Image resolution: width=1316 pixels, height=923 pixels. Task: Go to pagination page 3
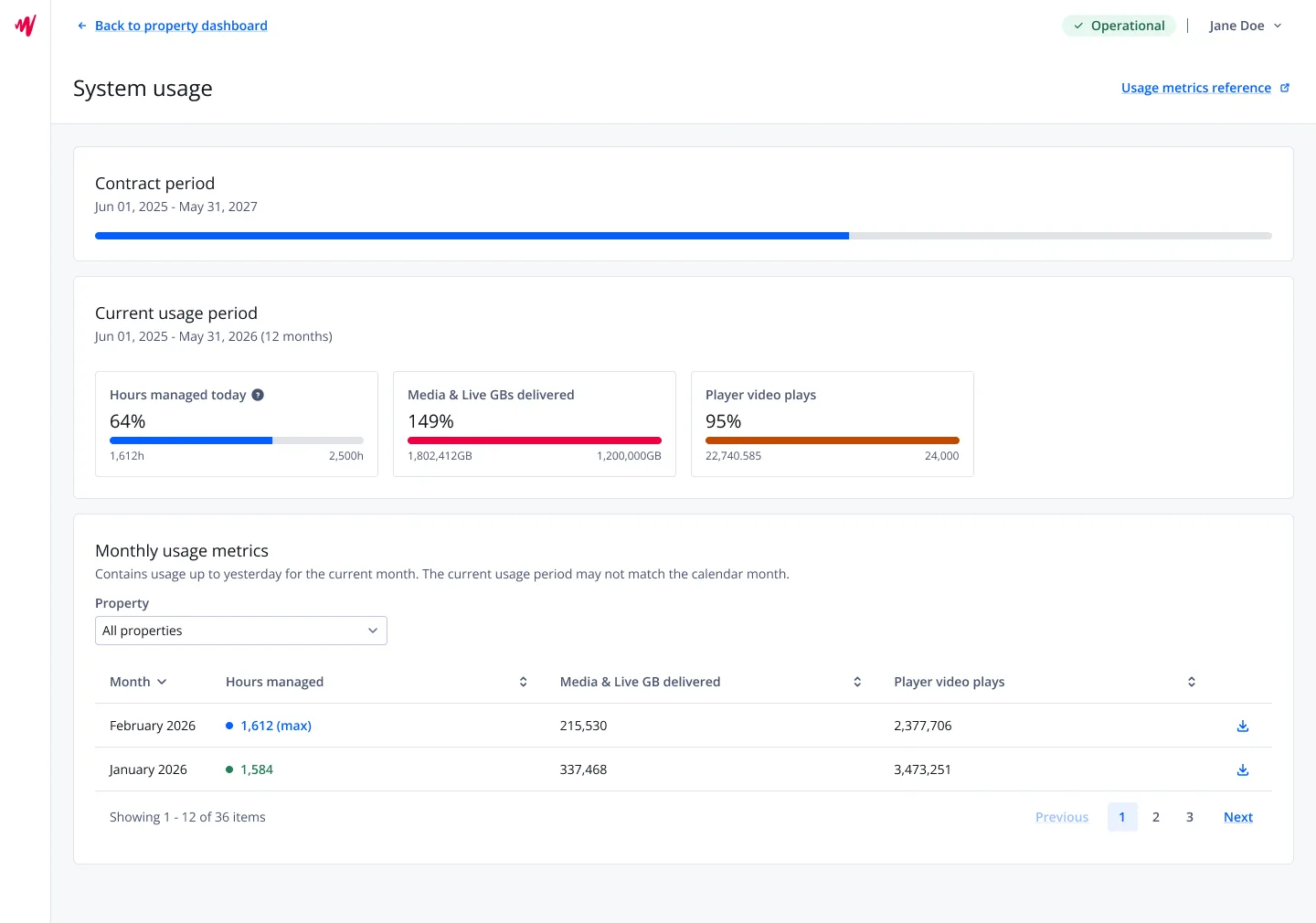pos(1190,817)
